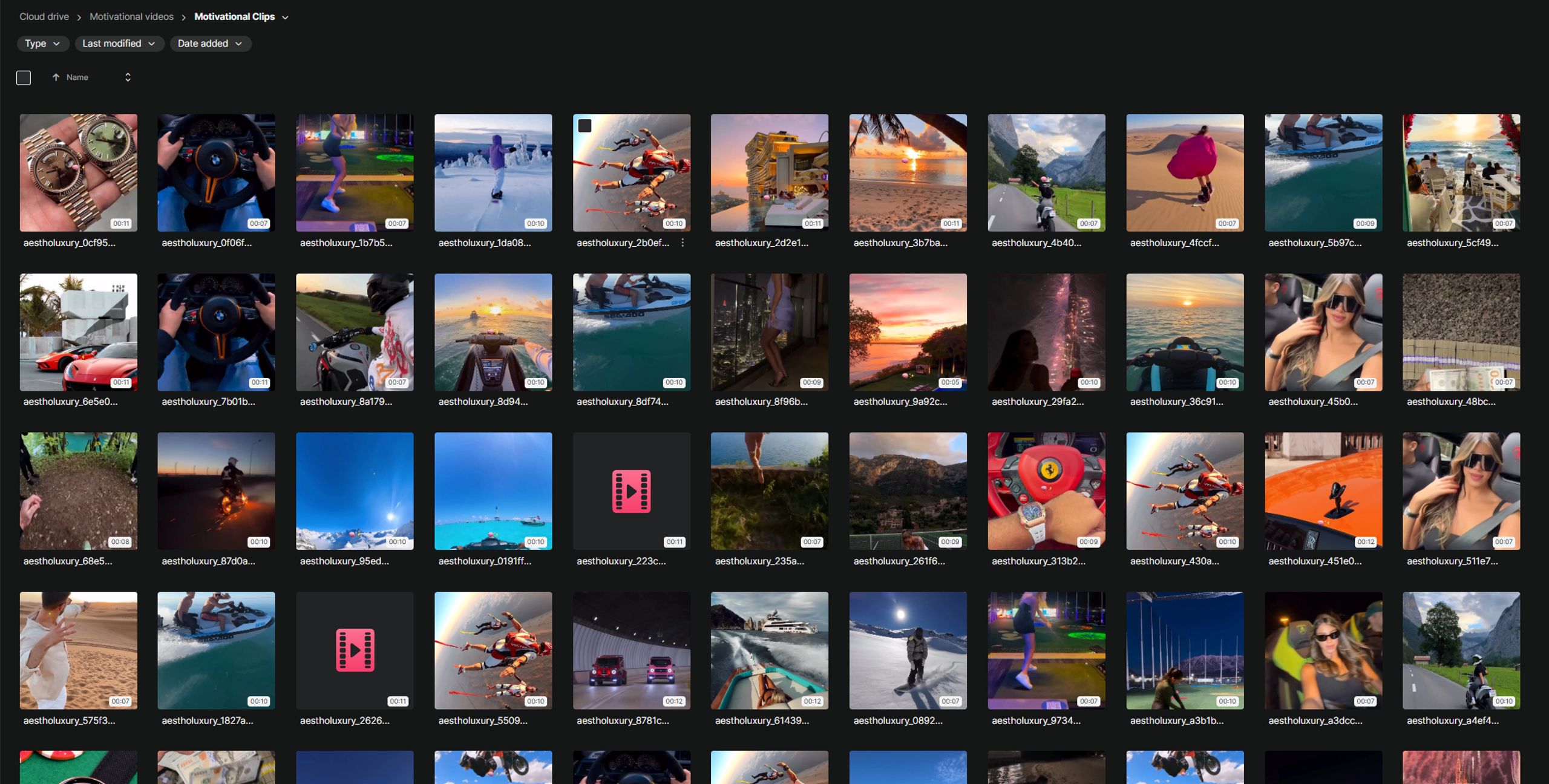Go to Motivational videos in the breadcrumb
This screenshot has height=784, width=1549.
[131, 17]
